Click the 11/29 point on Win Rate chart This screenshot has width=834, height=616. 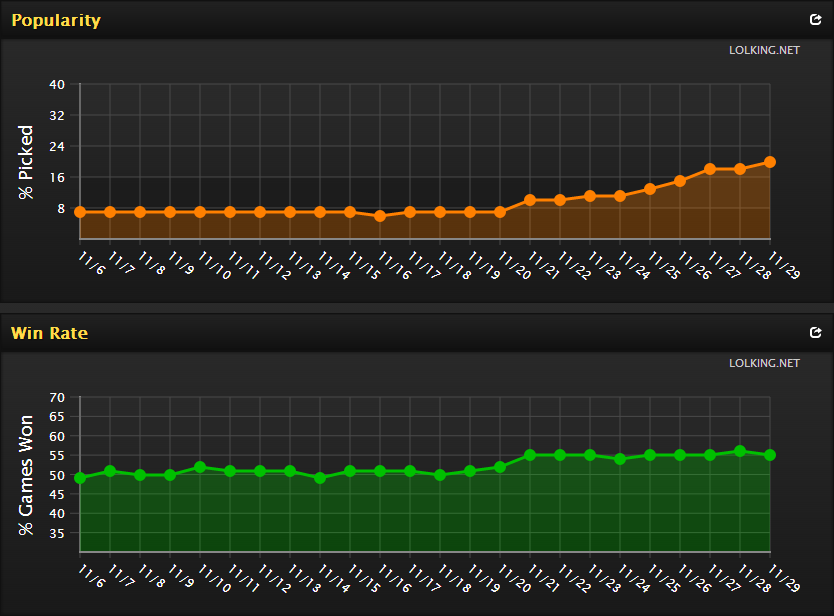coord(770,455)
